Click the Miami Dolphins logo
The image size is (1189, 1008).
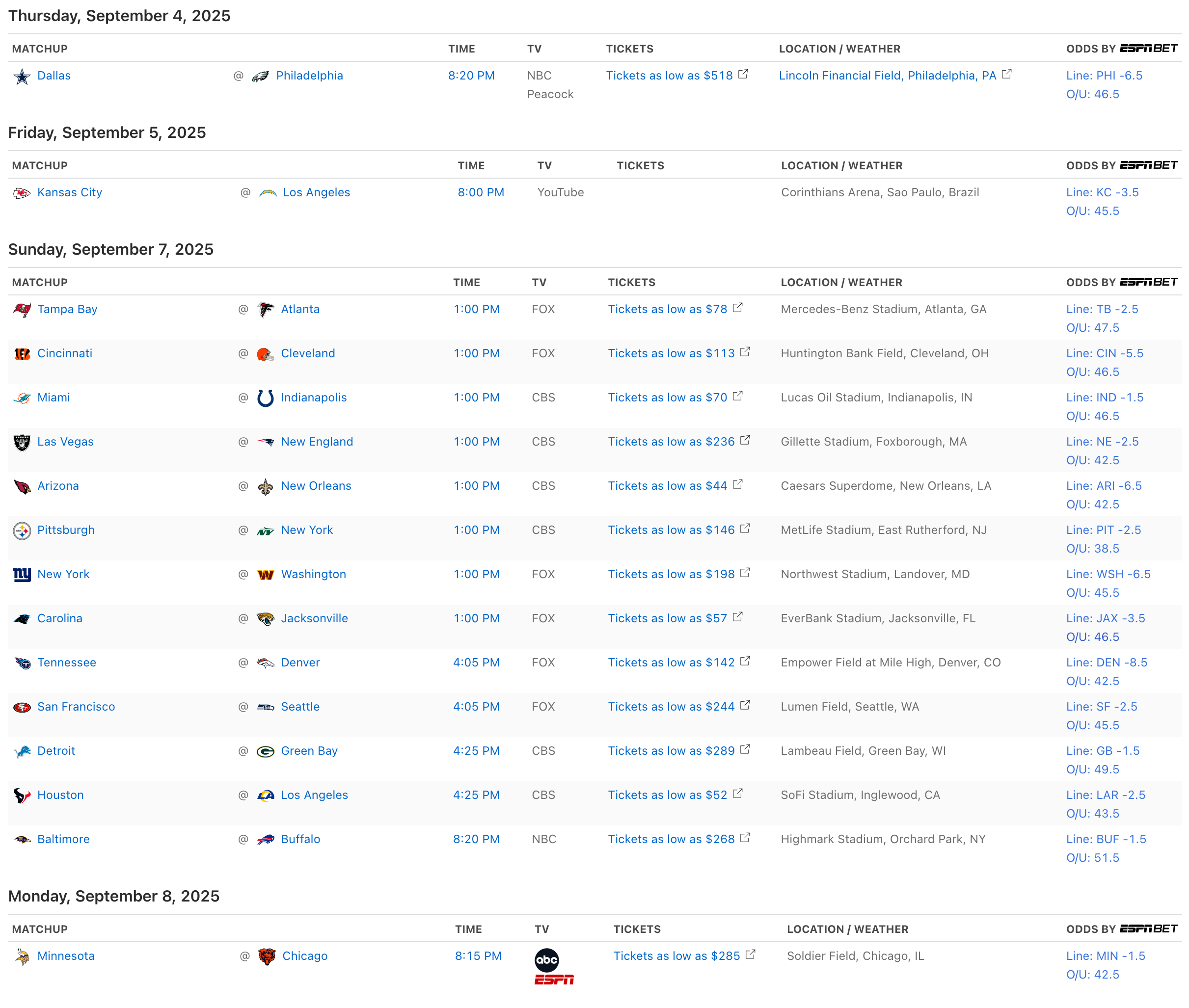(x=22, y=398)
